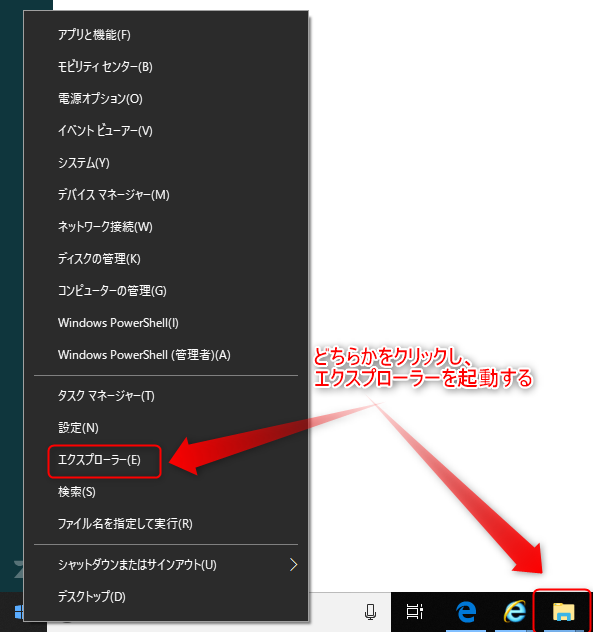Open コンピューターの管理(G)
This screenshot has width=593, height=632.
166,291
